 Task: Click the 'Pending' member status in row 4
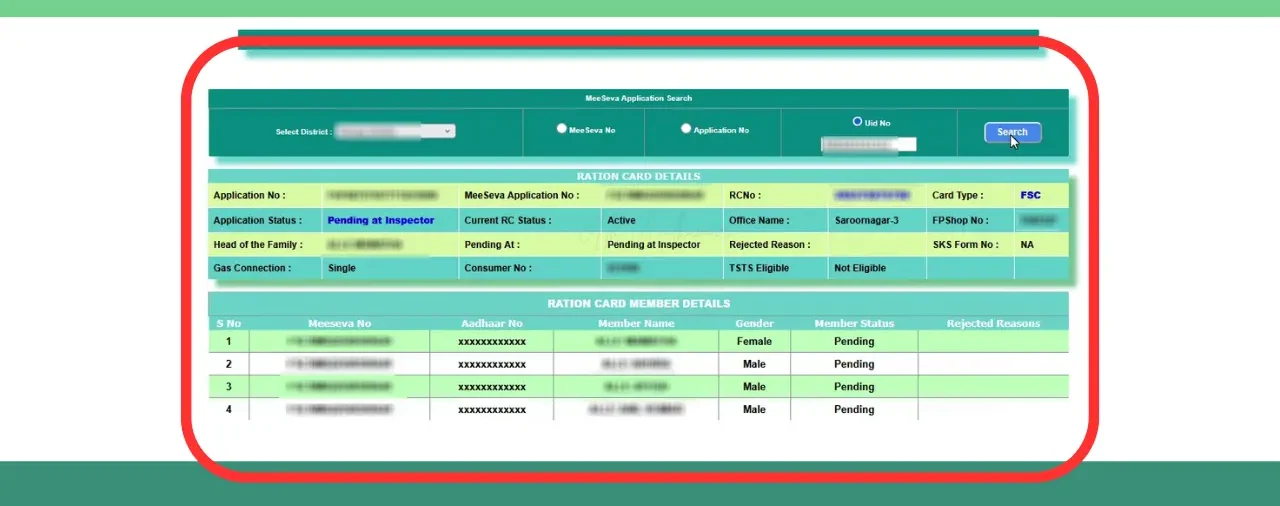(854, 409)
